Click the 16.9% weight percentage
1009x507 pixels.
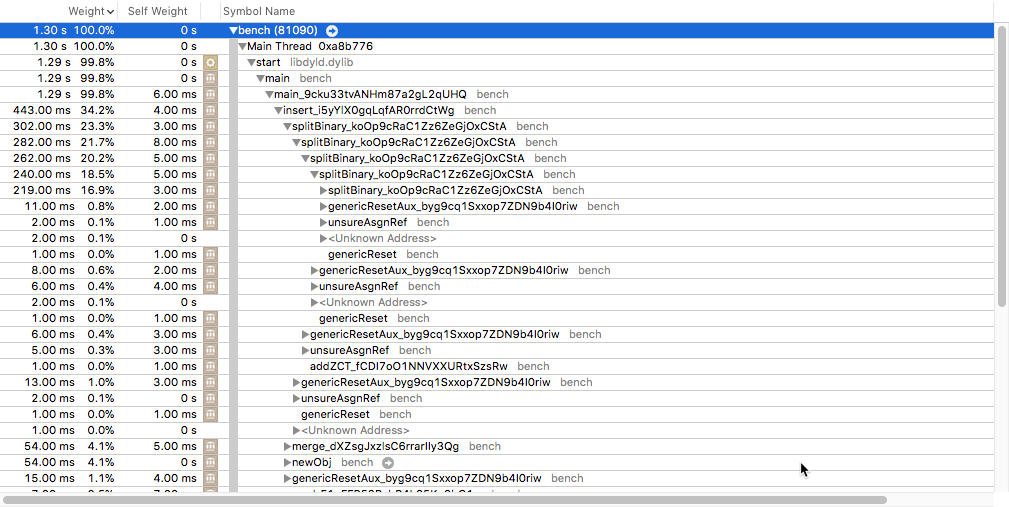coord(97,190)
